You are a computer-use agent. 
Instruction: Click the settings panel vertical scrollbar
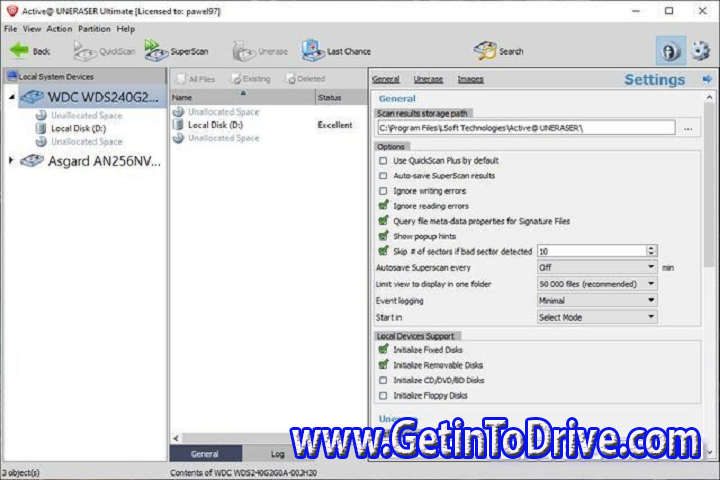[x=709, y=184]
